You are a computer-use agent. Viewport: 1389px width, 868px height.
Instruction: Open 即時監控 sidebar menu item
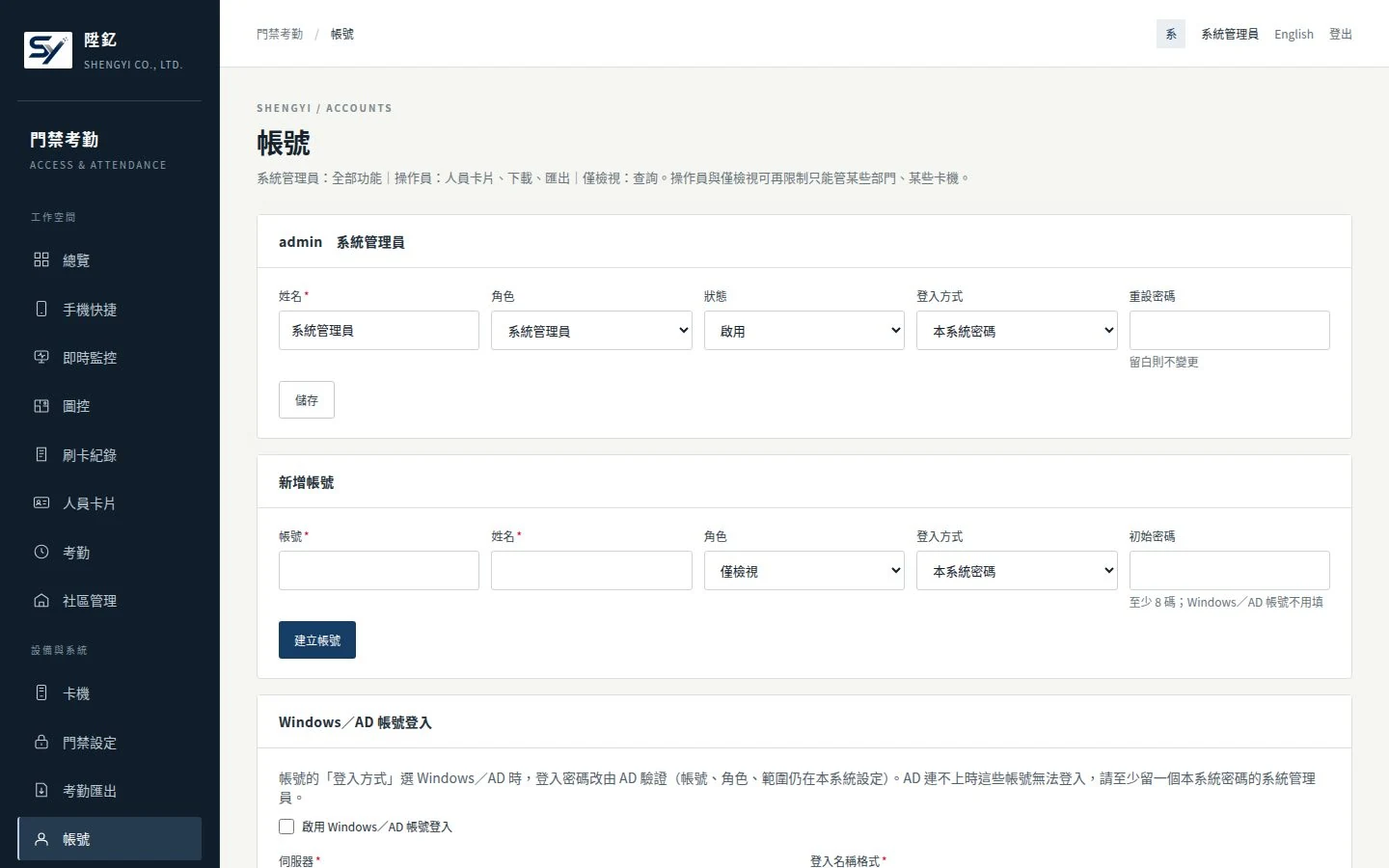click(x=110, y=357)
